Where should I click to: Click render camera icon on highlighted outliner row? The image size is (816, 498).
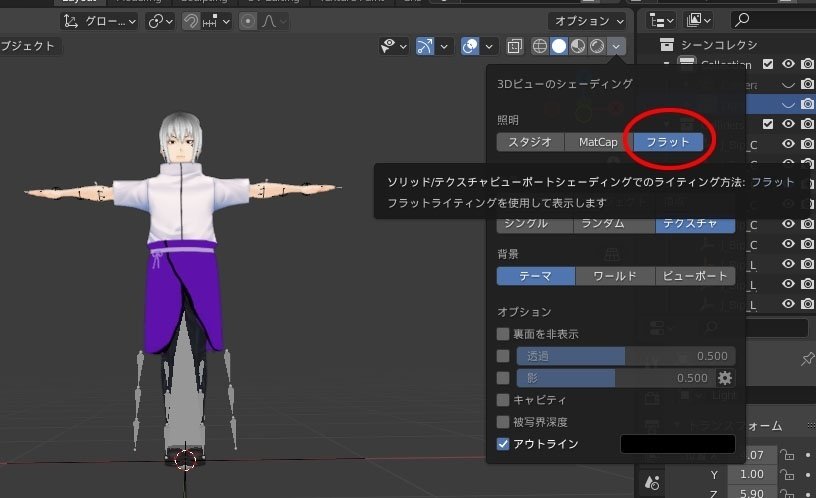[807, 104]
